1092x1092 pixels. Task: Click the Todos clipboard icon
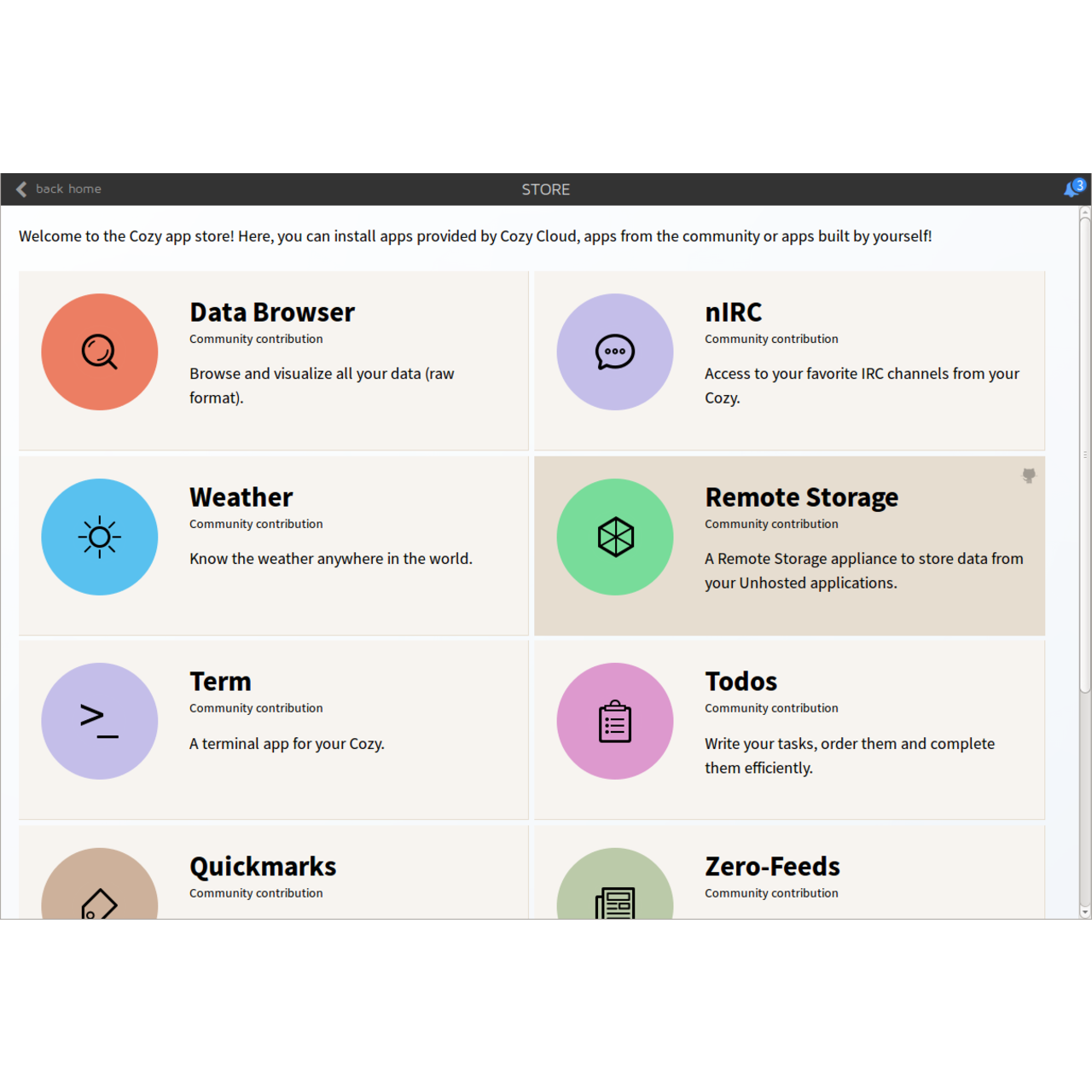click(x=615, y=722)
